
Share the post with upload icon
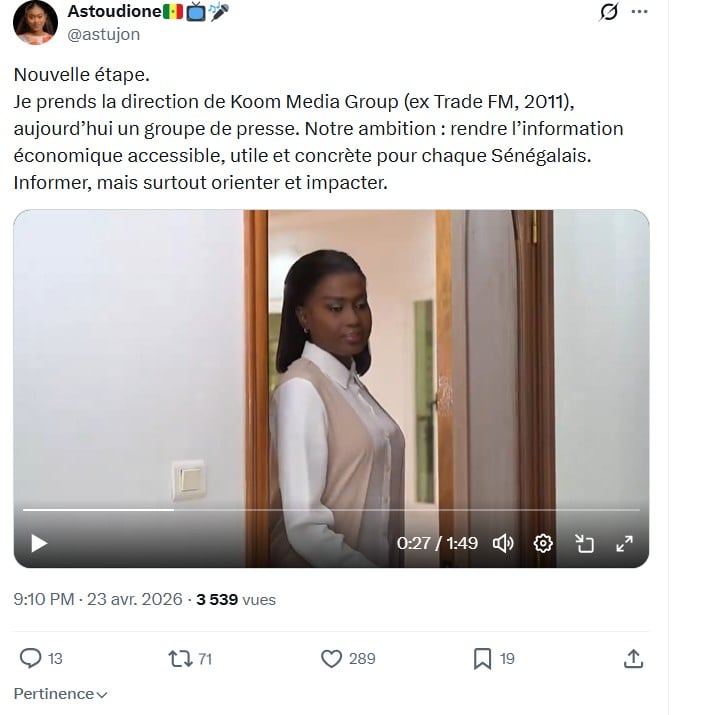coord(633,658)
